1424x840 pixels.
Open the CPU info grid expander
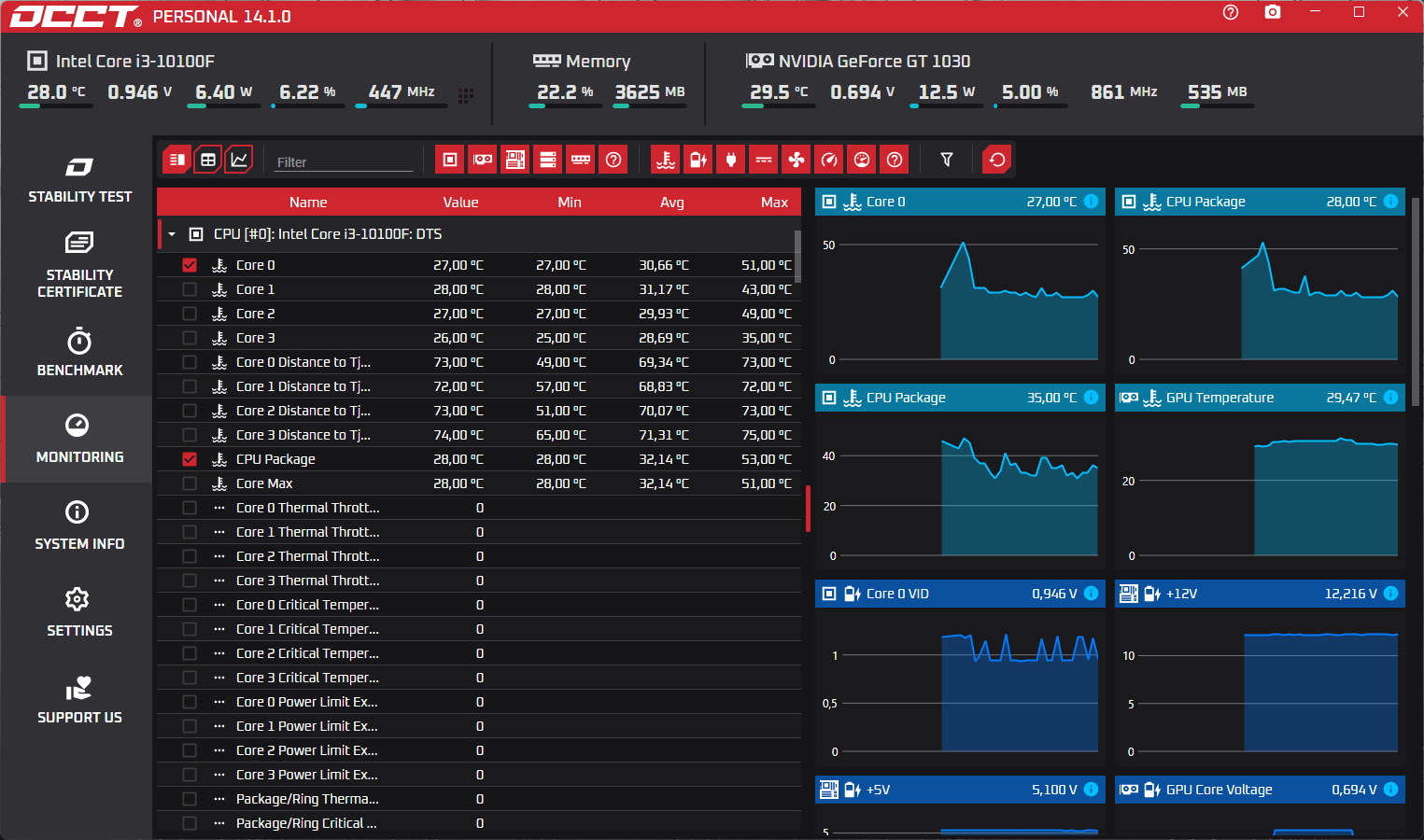[466, 95]
